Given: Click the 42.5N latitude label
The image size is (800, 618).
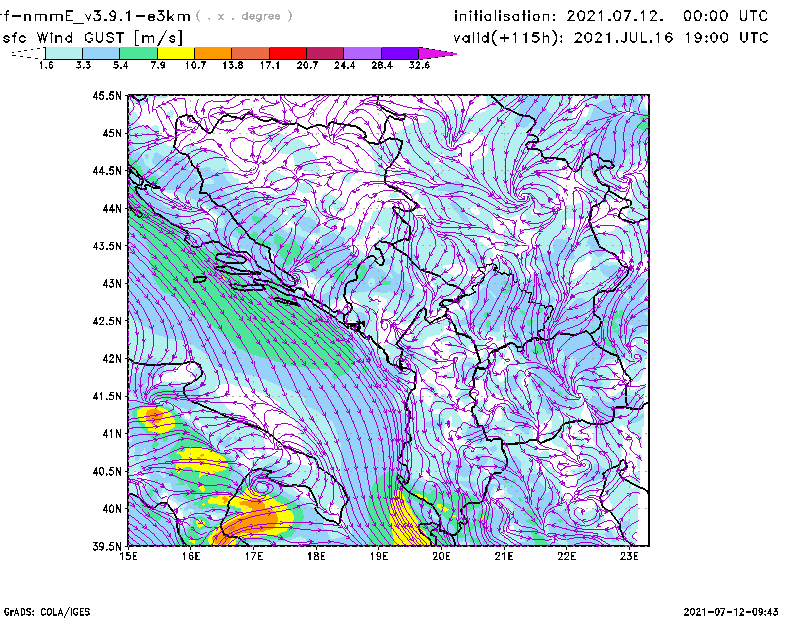Looking at the screenshot, I should (107, 321).
